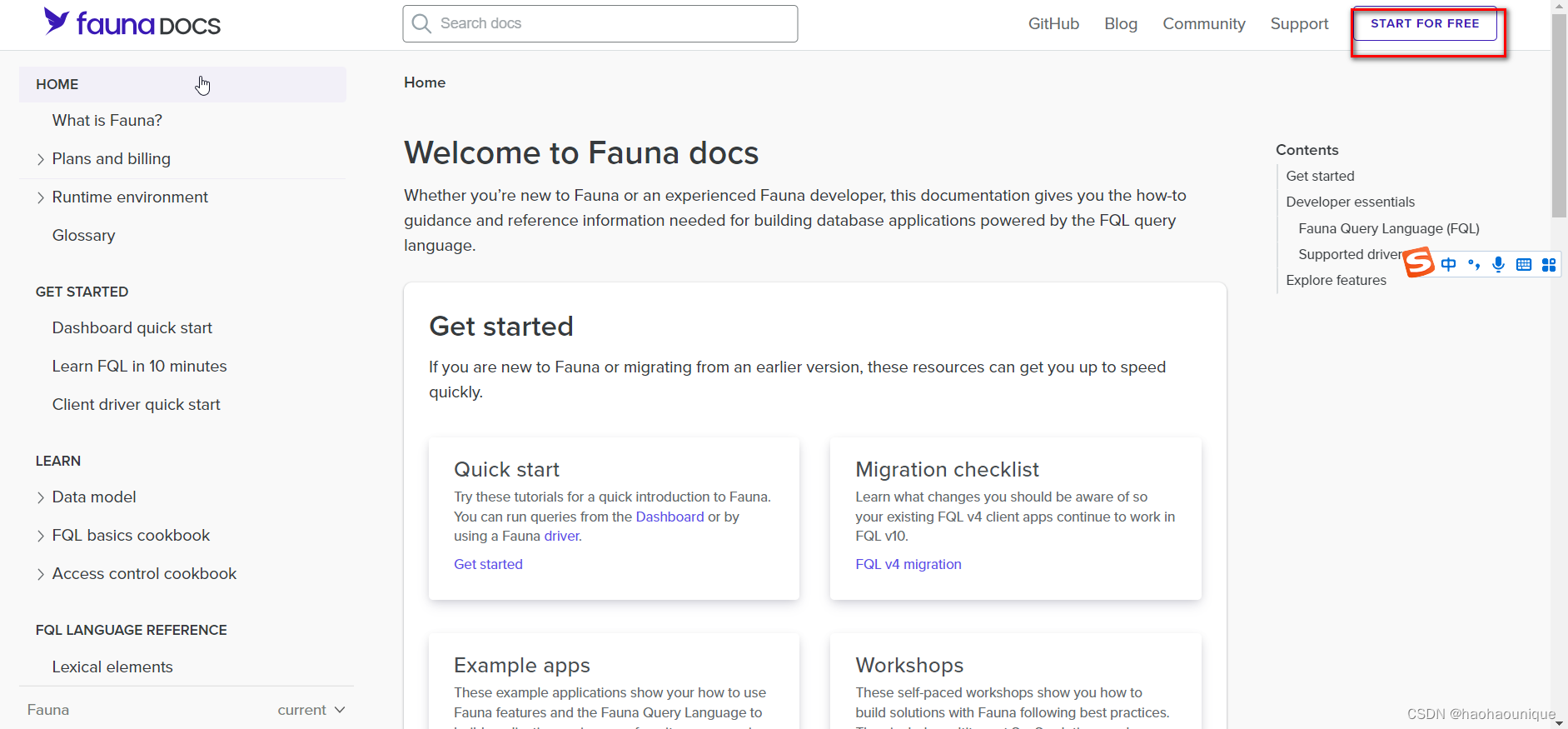
Task: Open the IME soft keyboard icon
Action: pyautogui.click(x=1524, y=265)
